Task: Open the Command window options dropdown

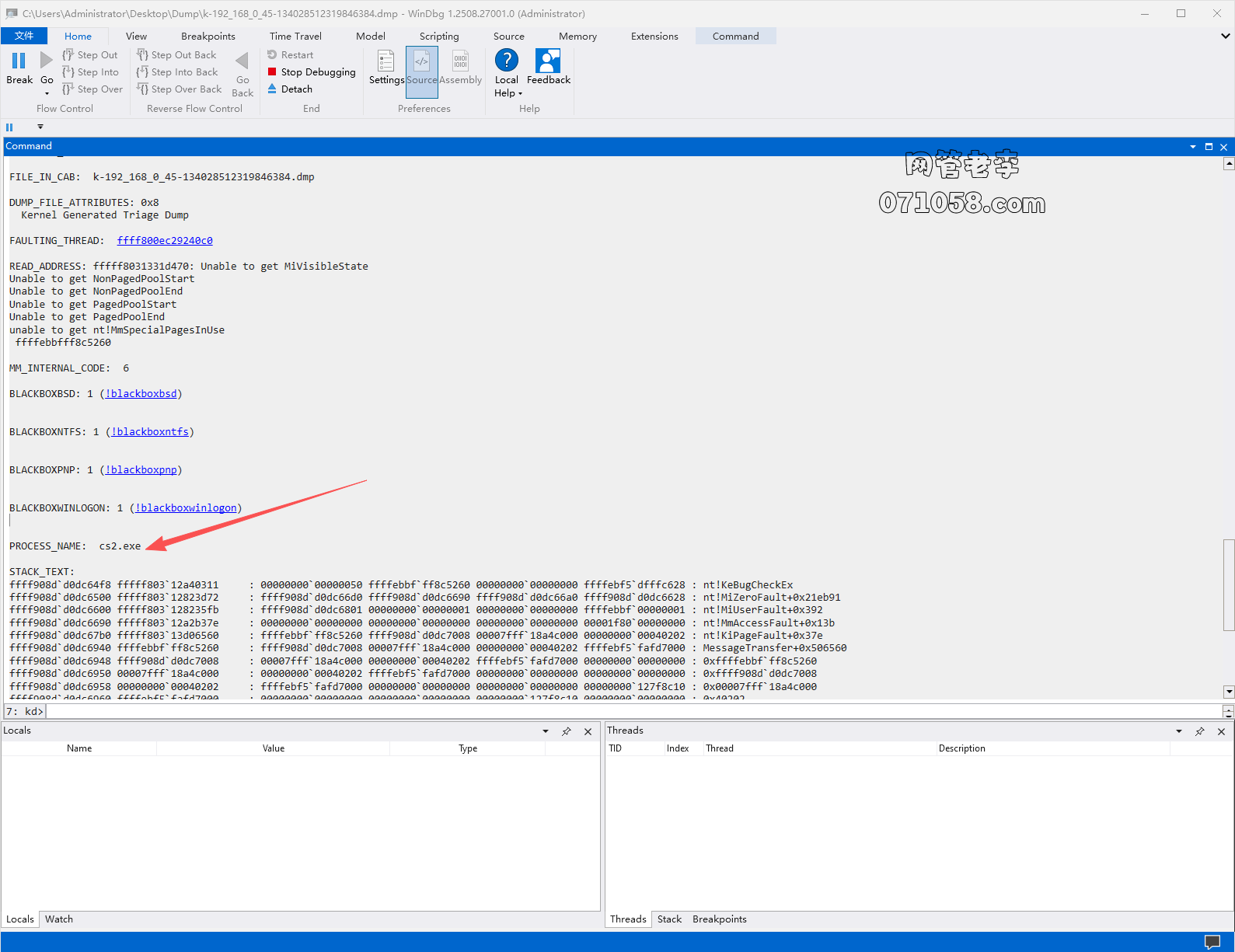Action: tap(1192, 147)
